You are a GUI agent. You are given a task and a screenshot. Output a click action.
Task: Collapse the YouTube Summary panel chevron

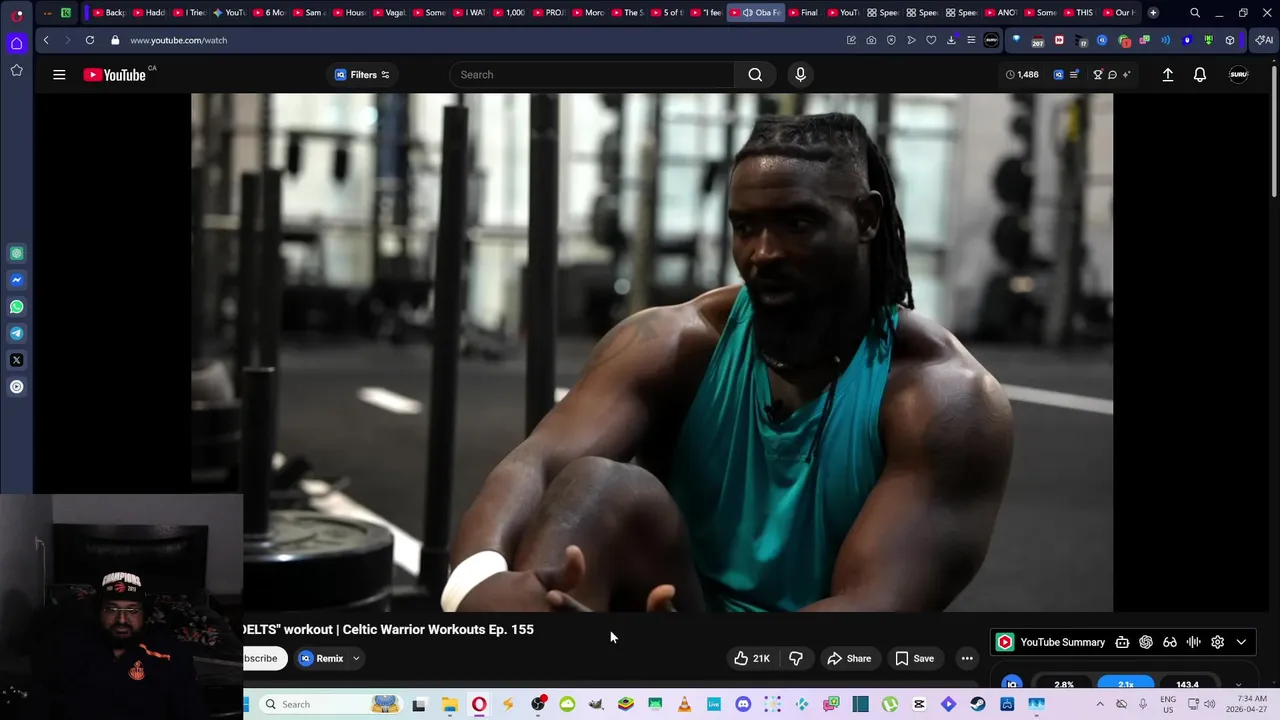pos(1241,642)
